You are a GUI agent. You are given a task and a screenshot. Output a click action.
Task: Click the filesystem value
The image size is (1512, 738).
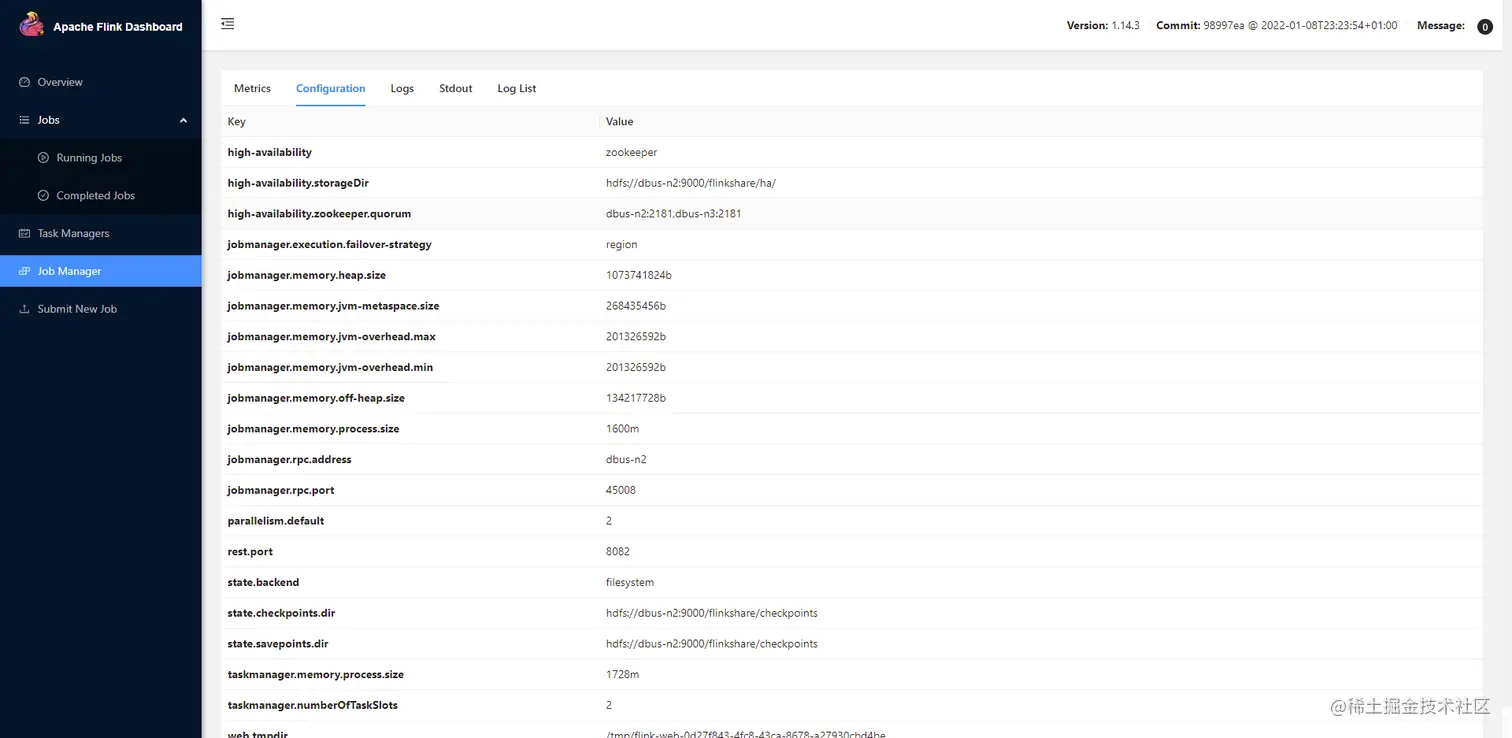tap(630, 583)
